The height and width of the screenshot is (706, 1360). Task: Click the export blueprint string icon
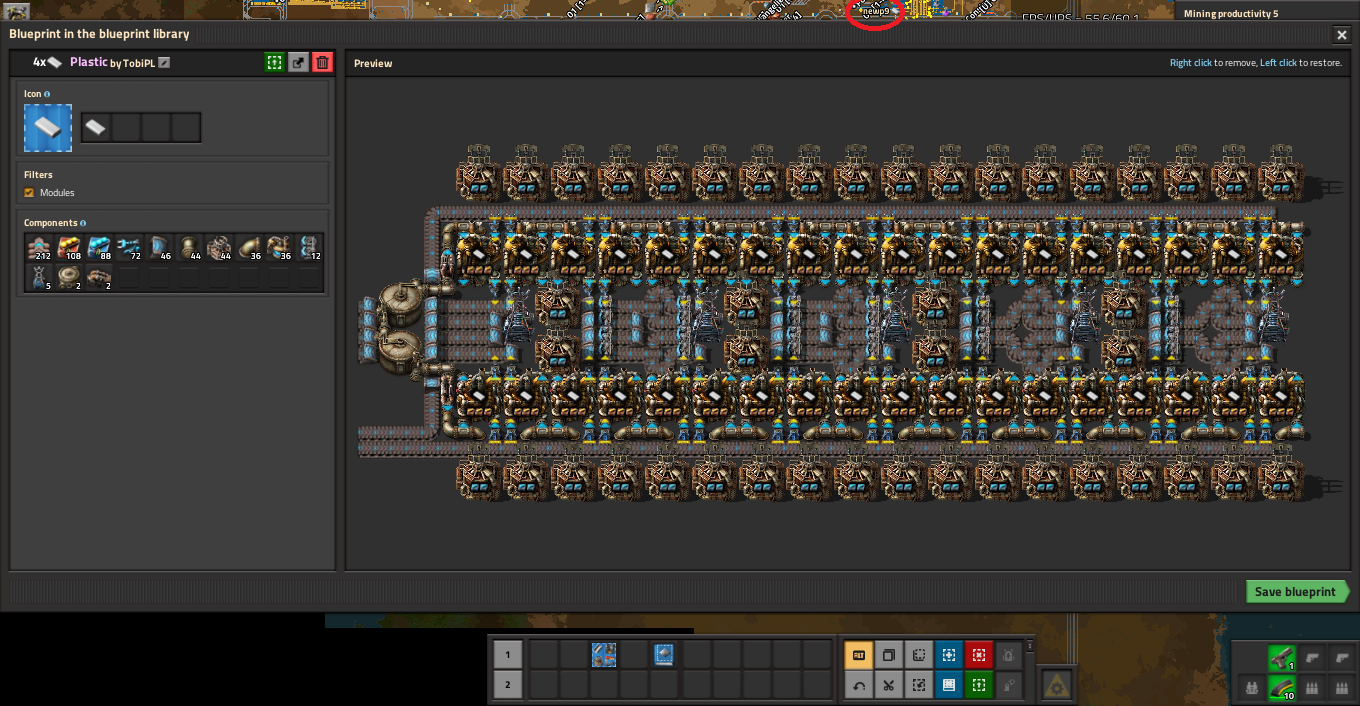pos(298,63)
